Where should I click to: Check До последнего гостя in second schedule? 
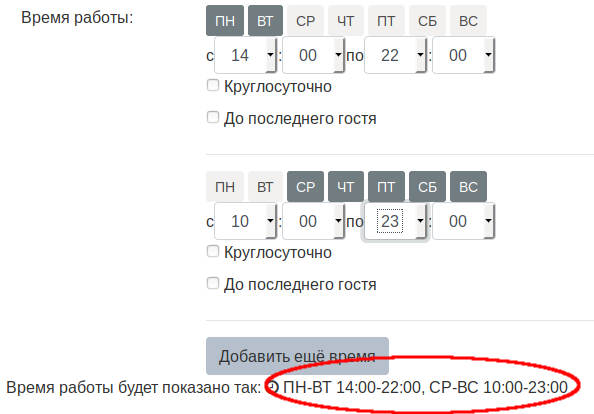click(x=213, y=283)
